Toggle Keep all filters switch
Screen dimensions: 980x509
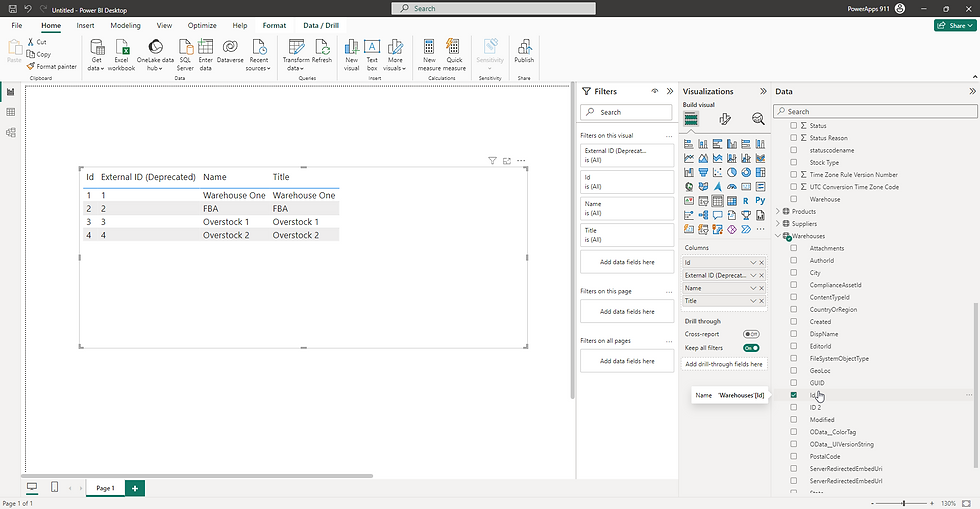pyautogui.click(x=751, y=348)
